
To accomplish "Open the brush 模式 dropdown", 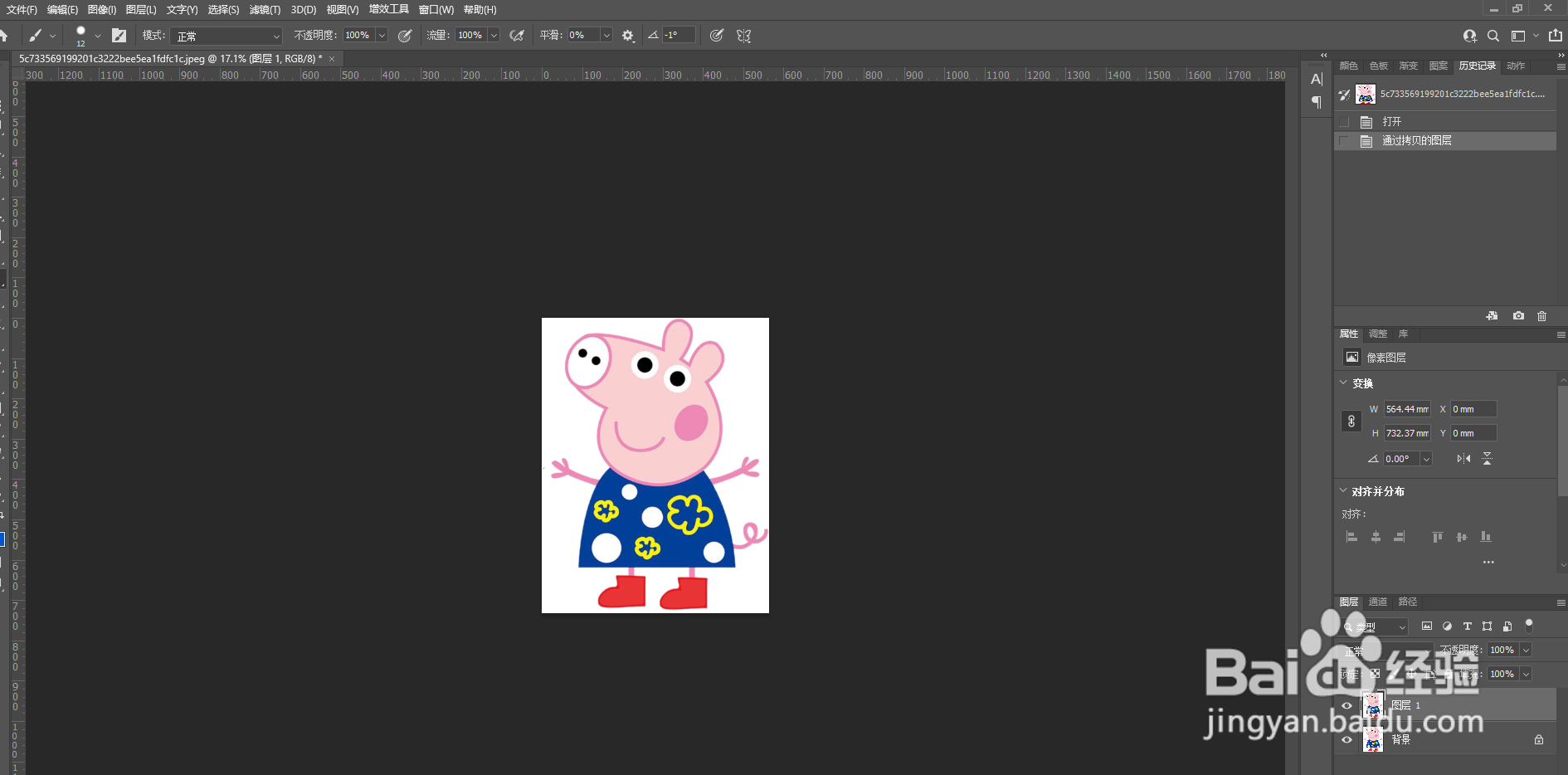I will [226, 36].
